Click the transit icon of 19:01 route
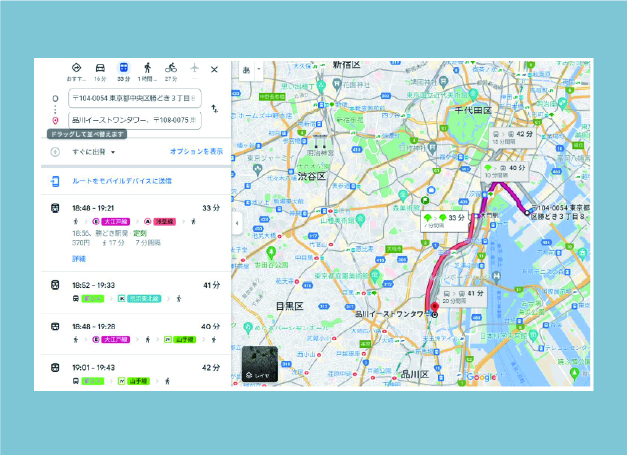The width and height of the screenshot is (627, 455). 55,367
